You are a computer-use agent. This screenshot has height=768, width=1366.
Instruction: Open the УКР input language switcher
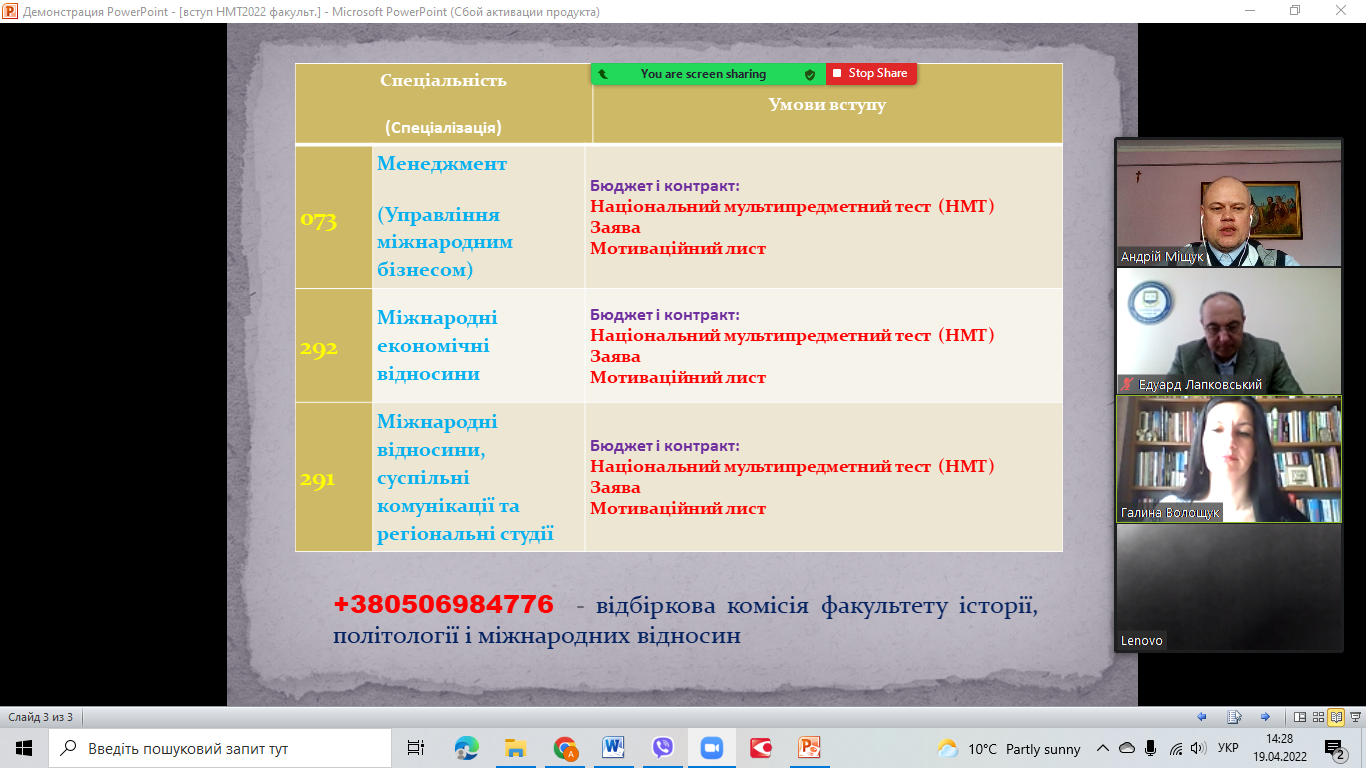pyautogui.click(x=1228, y=748)
